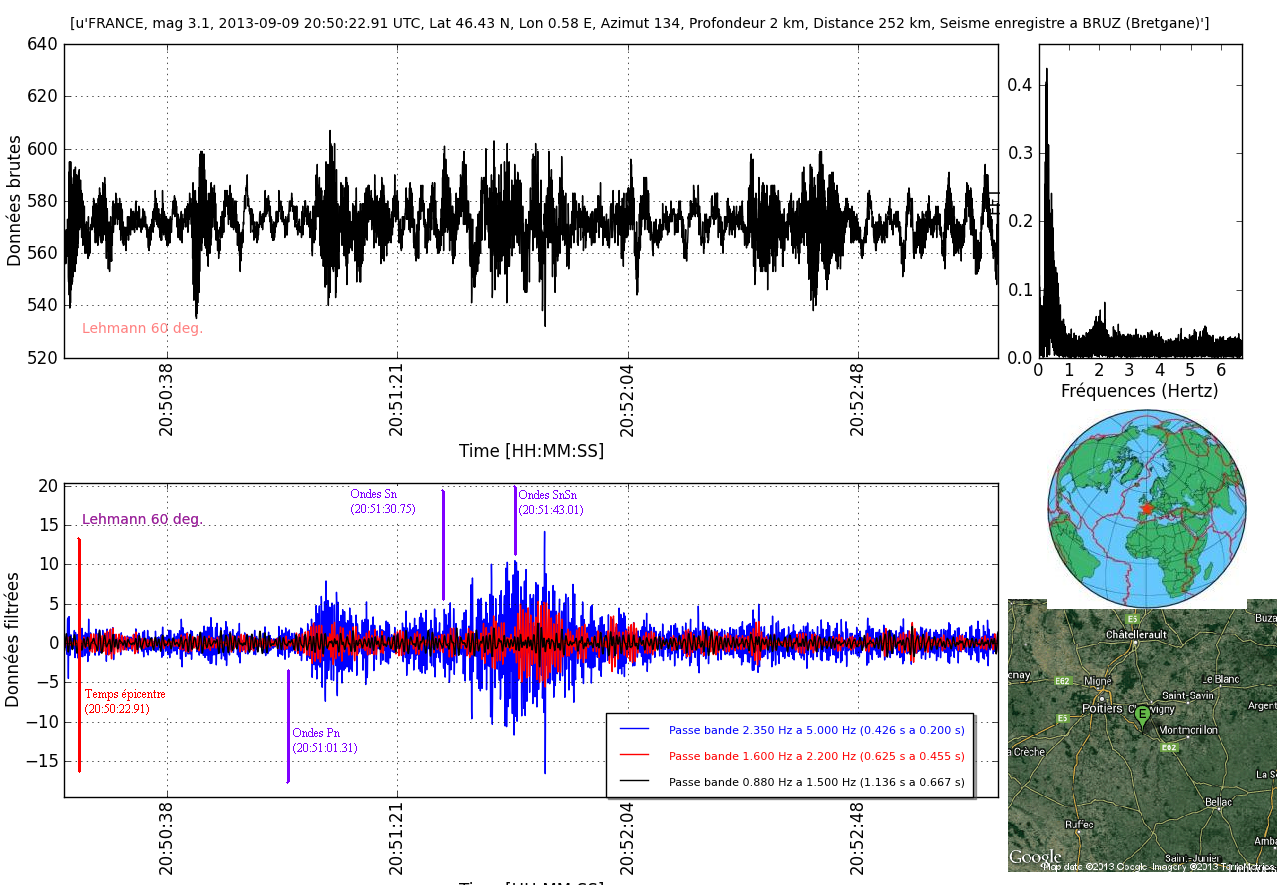Click the green E epicenter marker on map
The width and height of the screenshot is (1280, 885).
(1141, 715)
